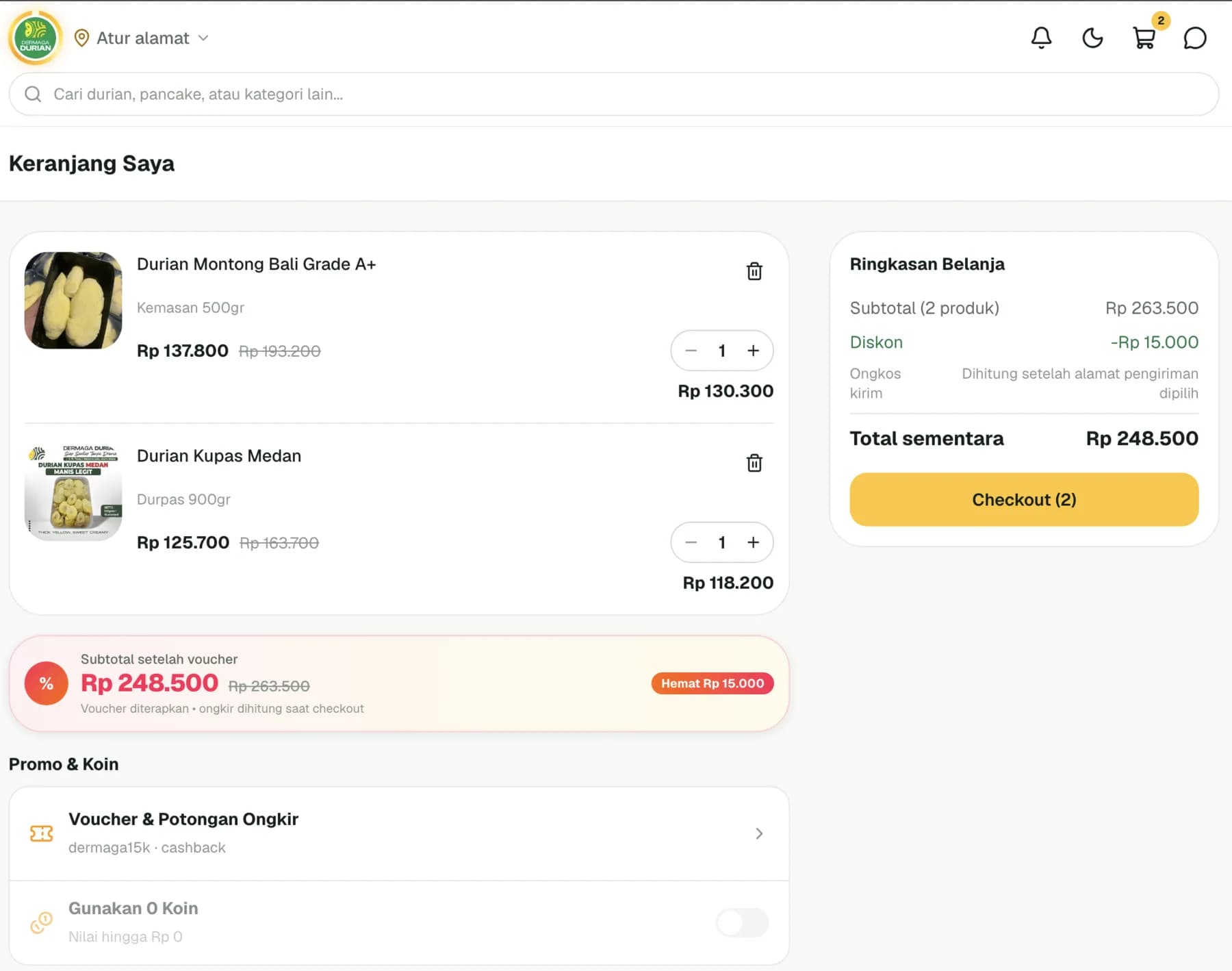1232x971 pixels.
Task: Decrease Durian Kupas Medan quantity
Action: pos(691,542)
